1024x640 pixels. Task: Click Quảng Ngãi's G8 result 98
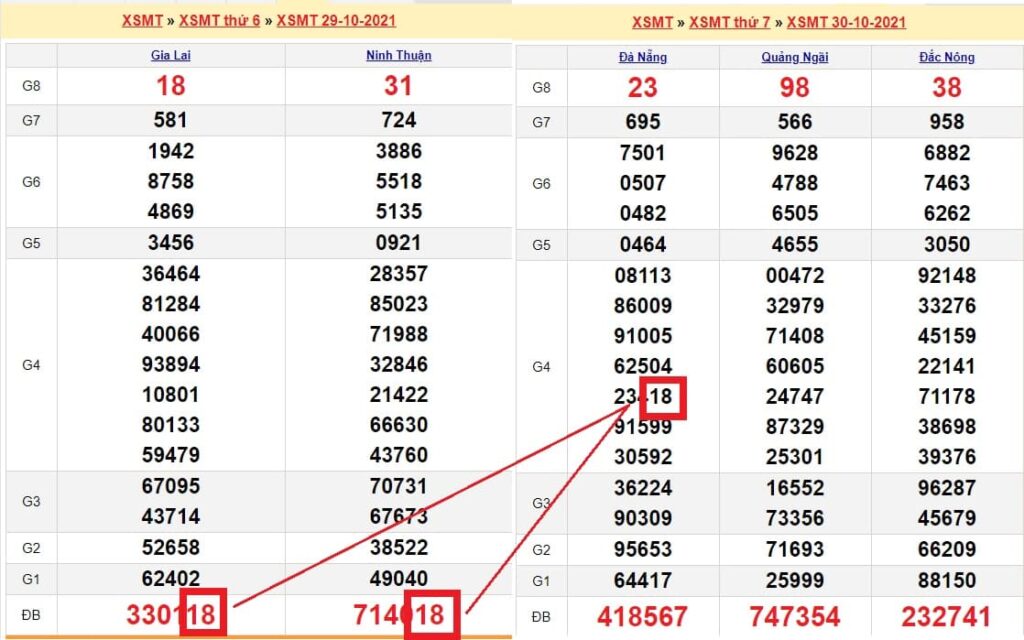(794, 88)
